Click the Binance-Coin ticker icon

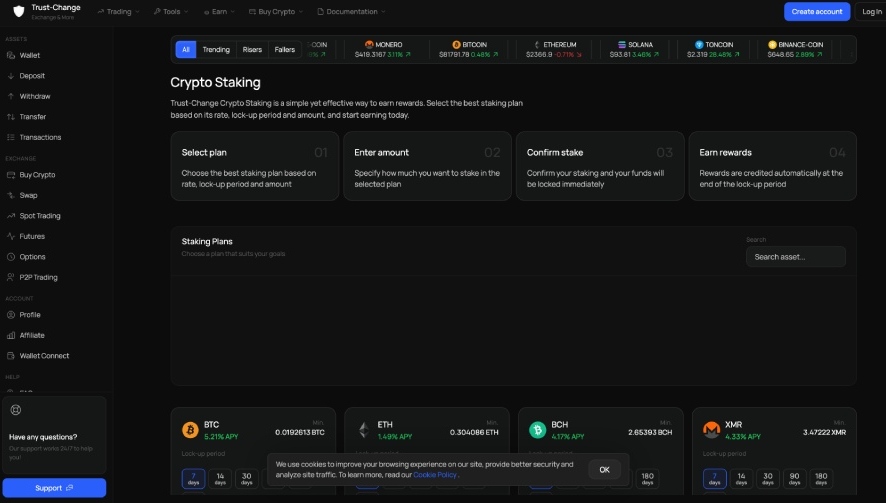[772, 44]
